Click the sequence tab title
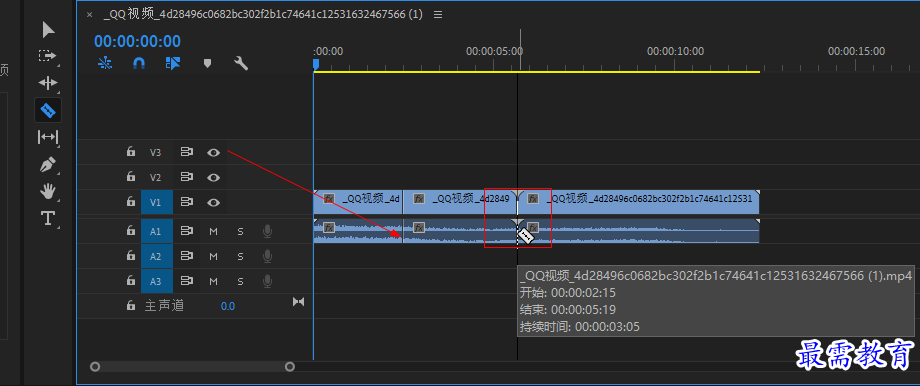The width and height of the screenshot is (920, 386). coord(263,15)
